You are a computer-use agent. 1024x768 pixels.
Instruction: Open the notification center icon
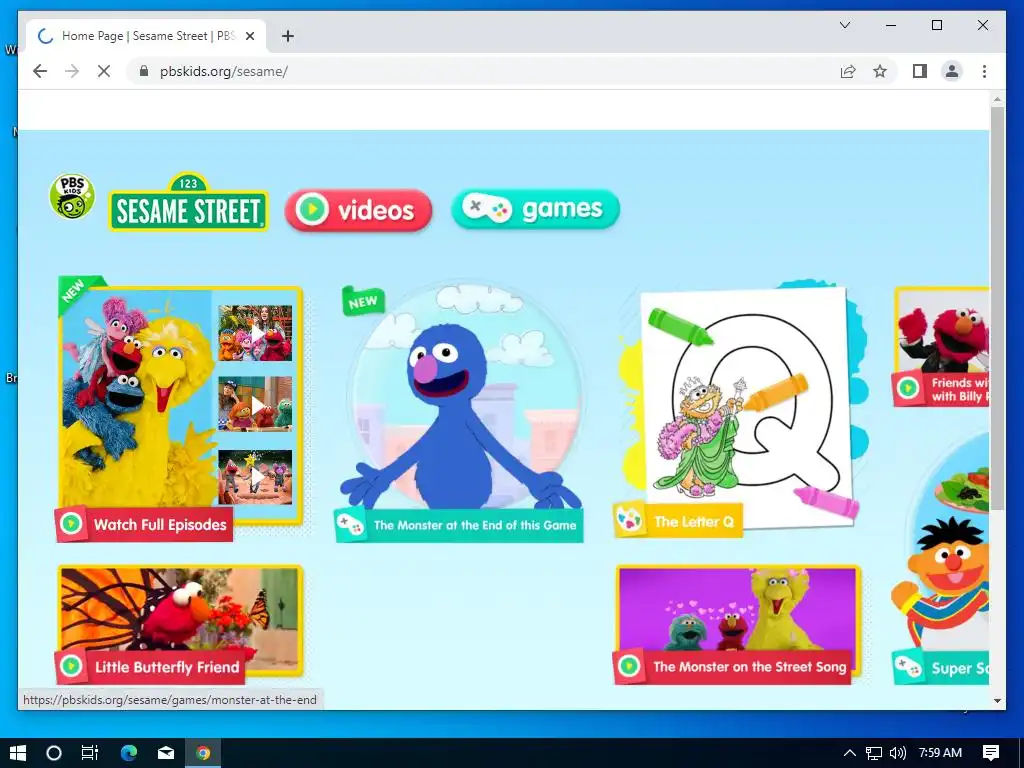pos(991,753)
